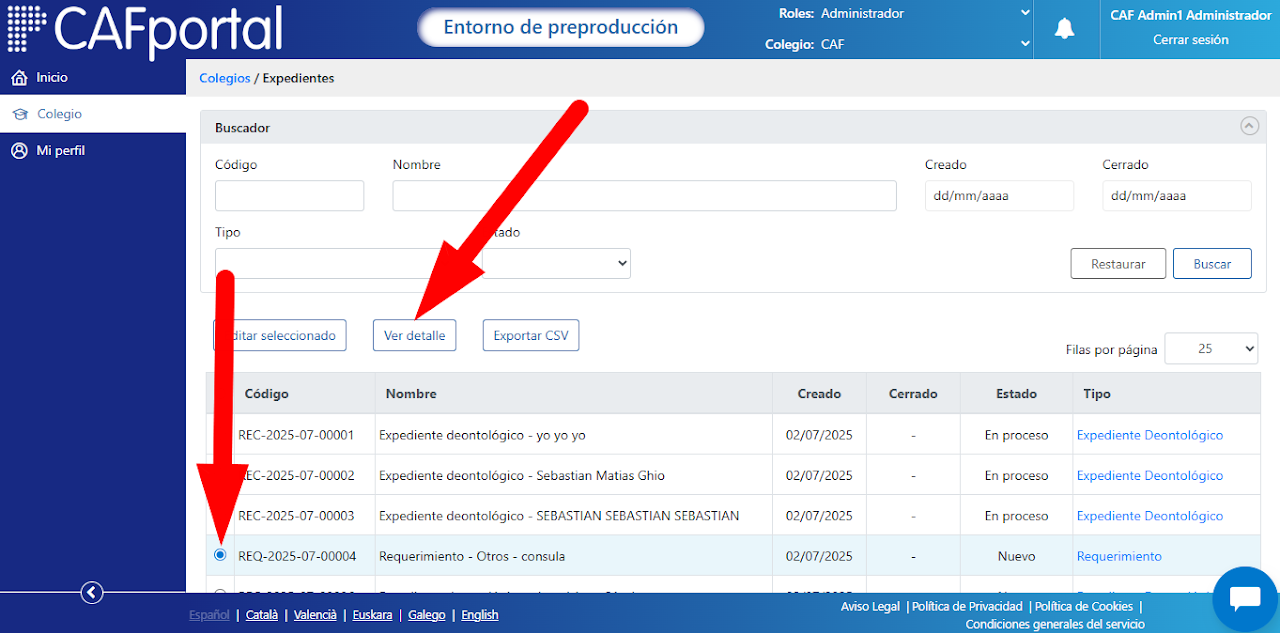
Task: Click the Nombre search input field
Action: point(644,196)
